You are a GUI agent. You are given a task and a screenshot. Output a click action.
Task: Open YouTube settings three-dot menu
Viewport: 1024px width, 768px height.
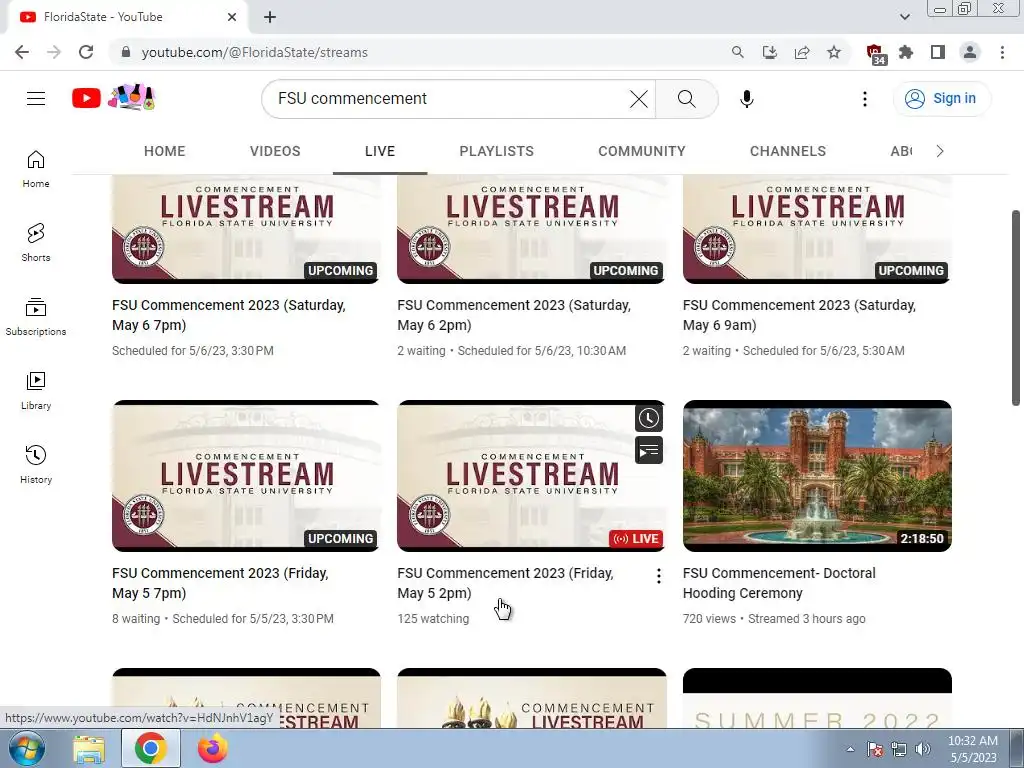point(865,99)
